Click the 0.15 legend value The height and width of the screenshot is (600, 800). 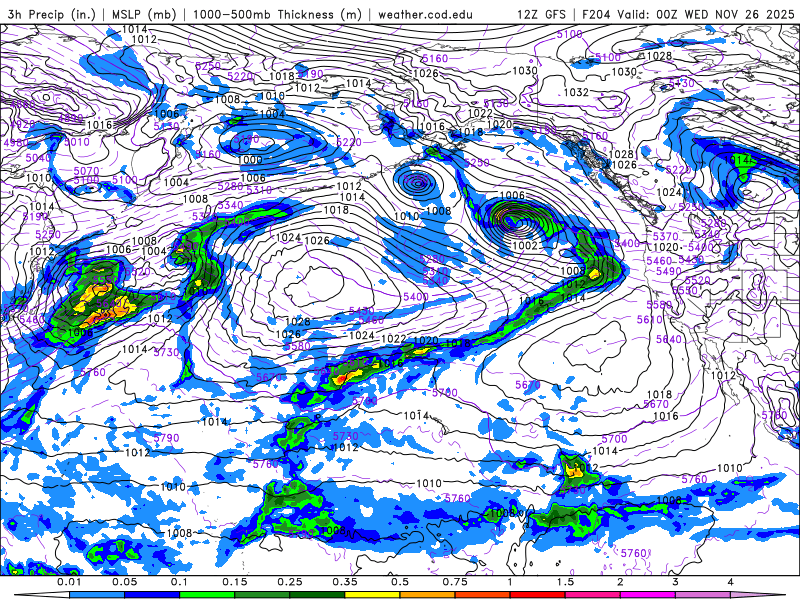[235, 582]
